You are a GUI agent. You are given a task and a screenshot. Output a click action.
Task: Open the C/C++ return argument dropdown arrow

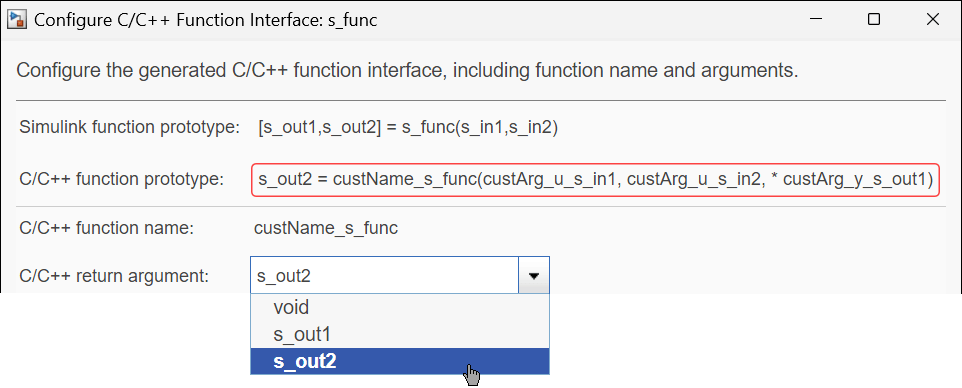[x=534, y=276]
